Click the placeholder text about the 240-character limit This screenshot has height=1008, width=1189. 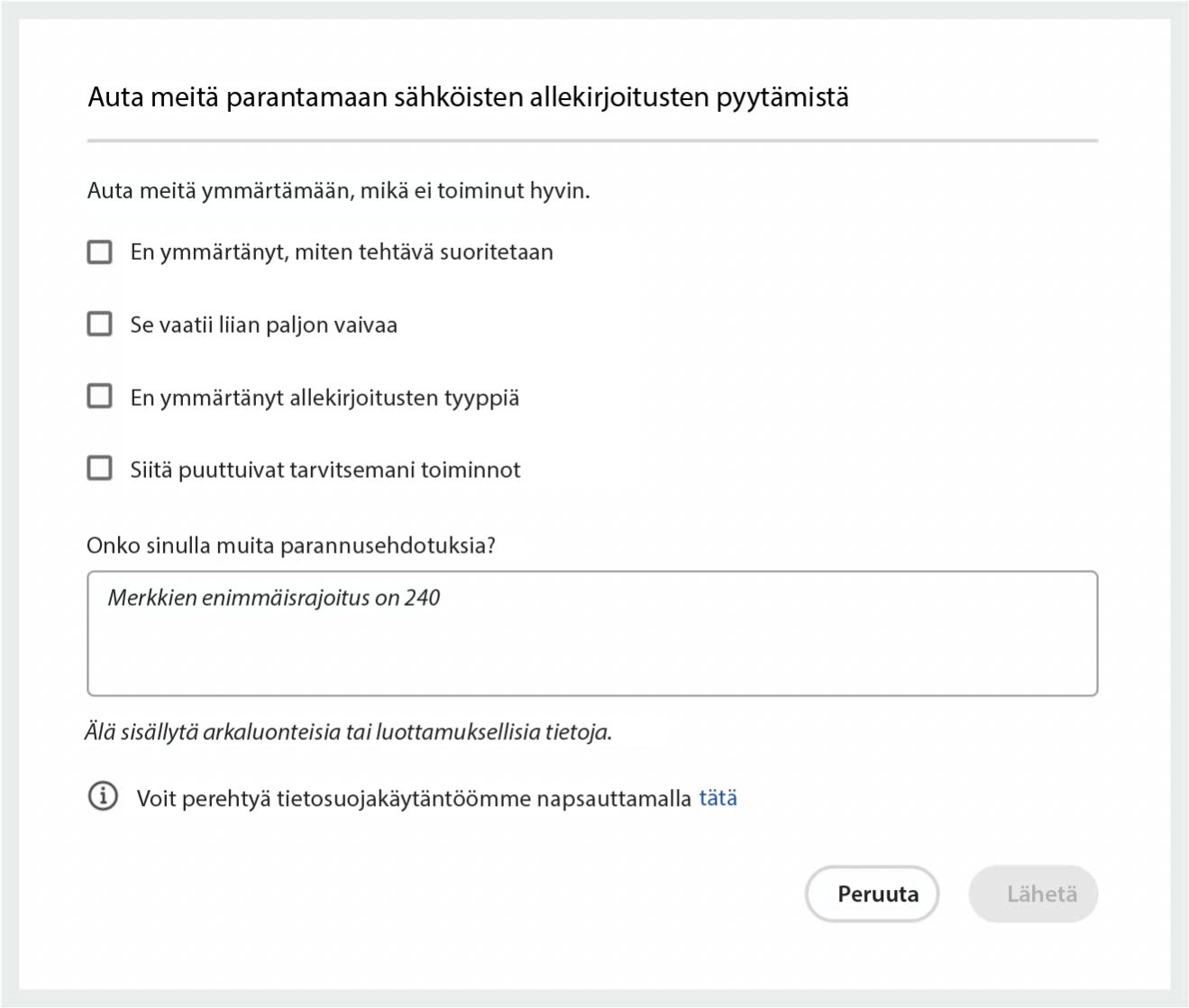pyautogui.click(x=271, y=596)
